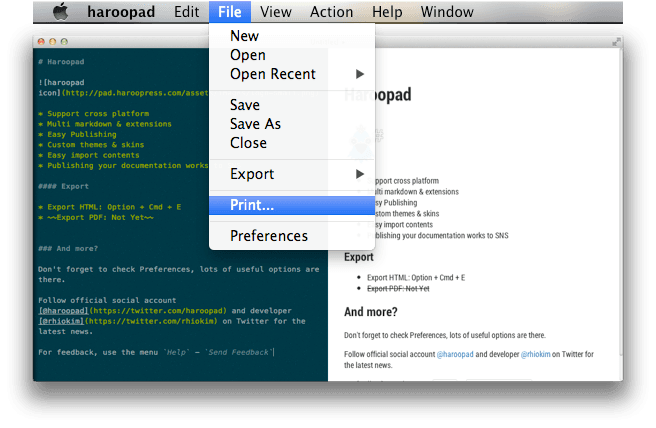
Task: Open Preferences from the File menu
Action: point(269,236)
